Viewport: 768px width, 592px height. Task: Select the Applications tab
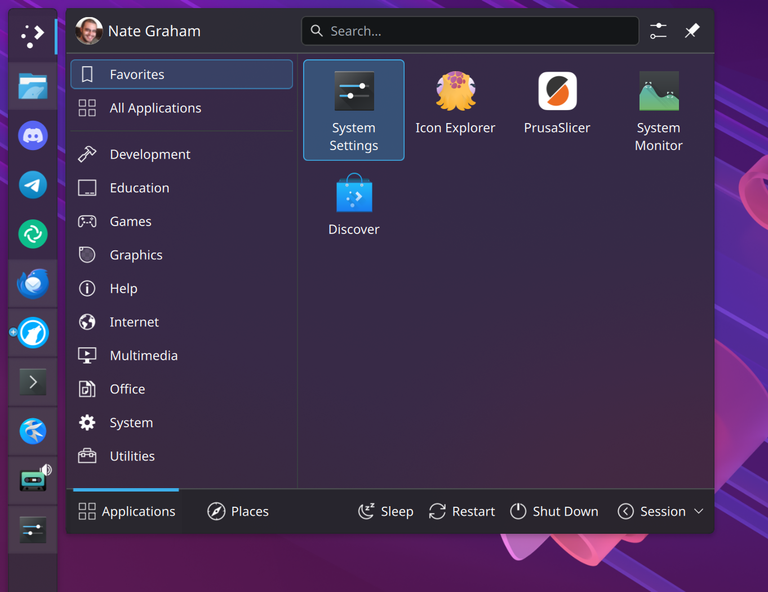(x=127, y=511)
